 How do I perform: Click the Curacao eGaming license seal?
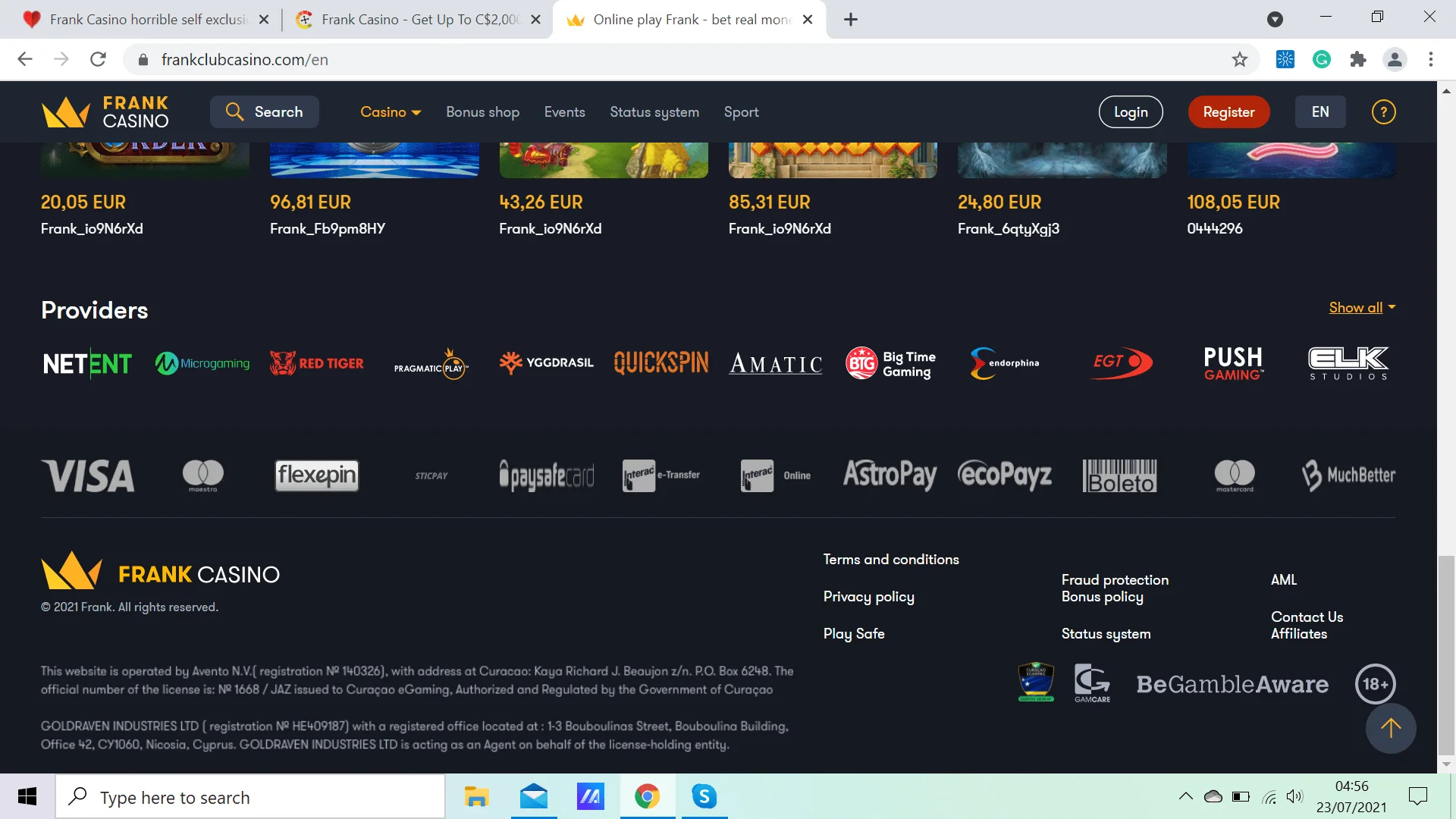point(1036,682)
